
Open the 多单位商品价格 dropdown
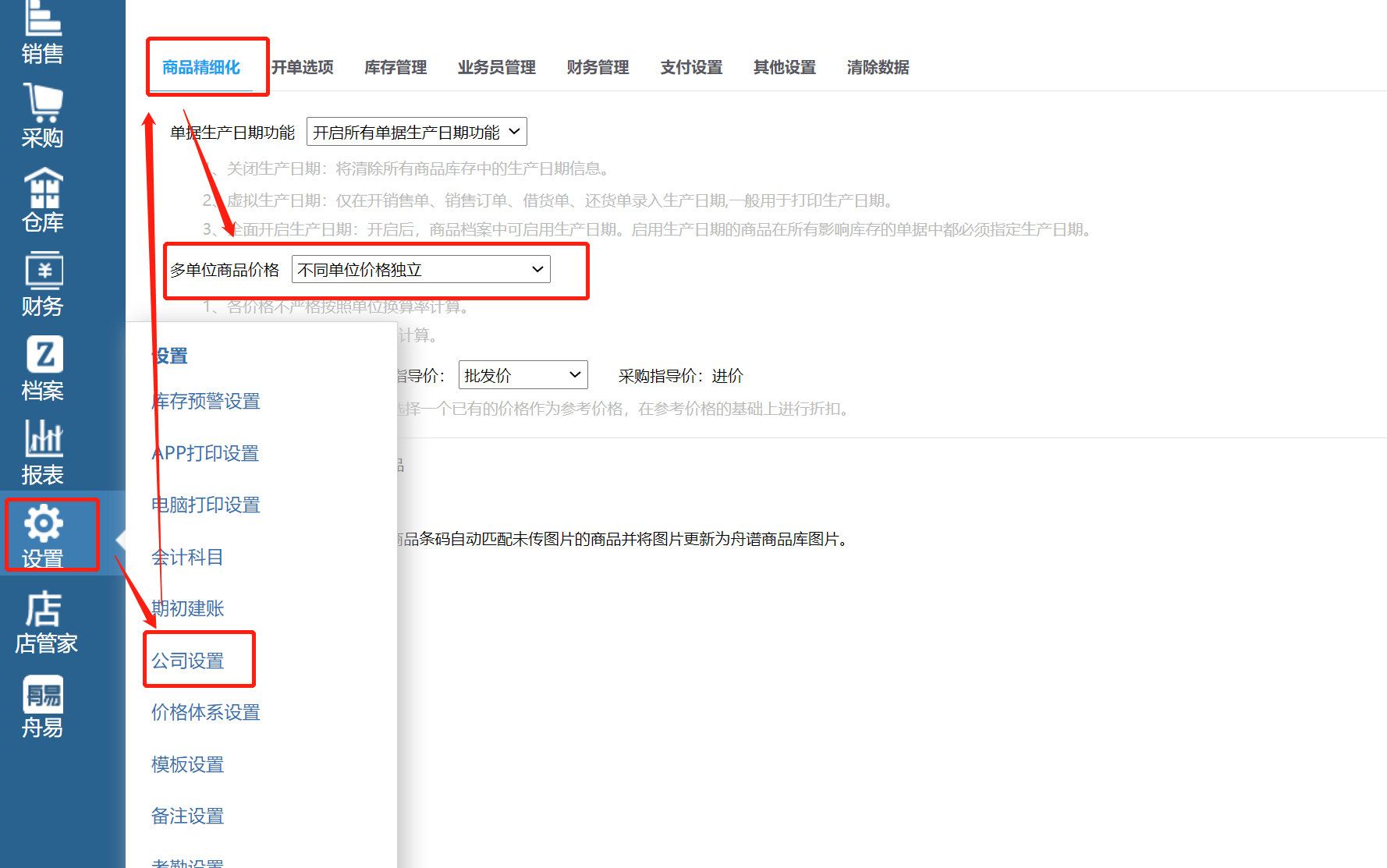(x=421, y=269)
